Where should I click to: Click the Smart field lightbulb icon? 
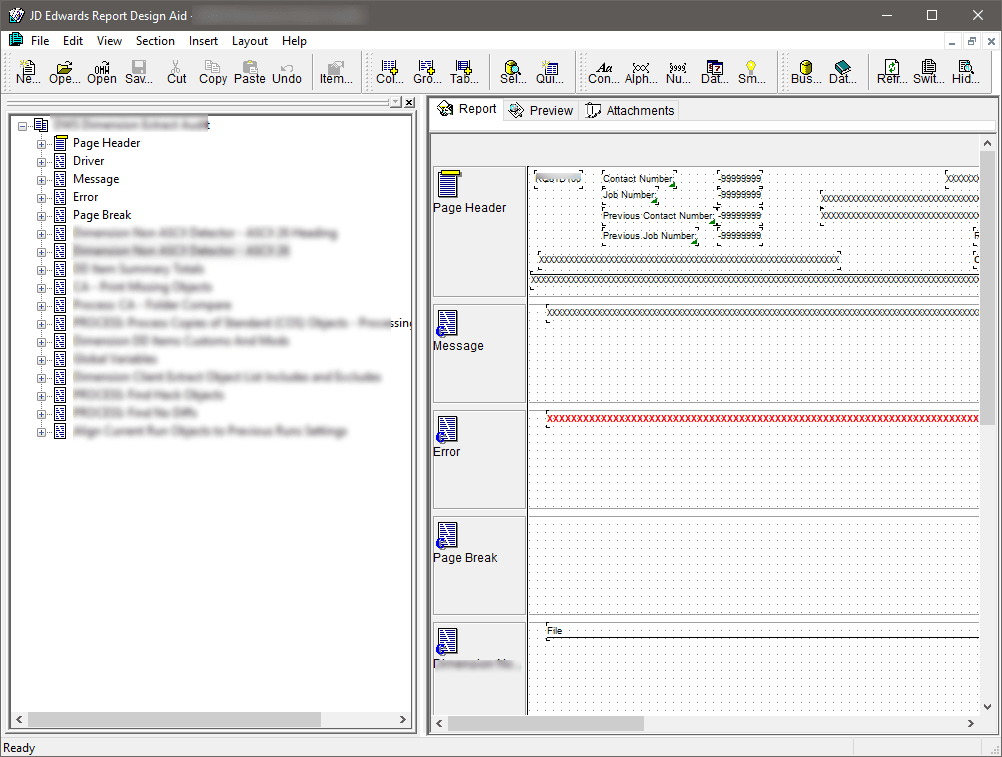(751, 71)
